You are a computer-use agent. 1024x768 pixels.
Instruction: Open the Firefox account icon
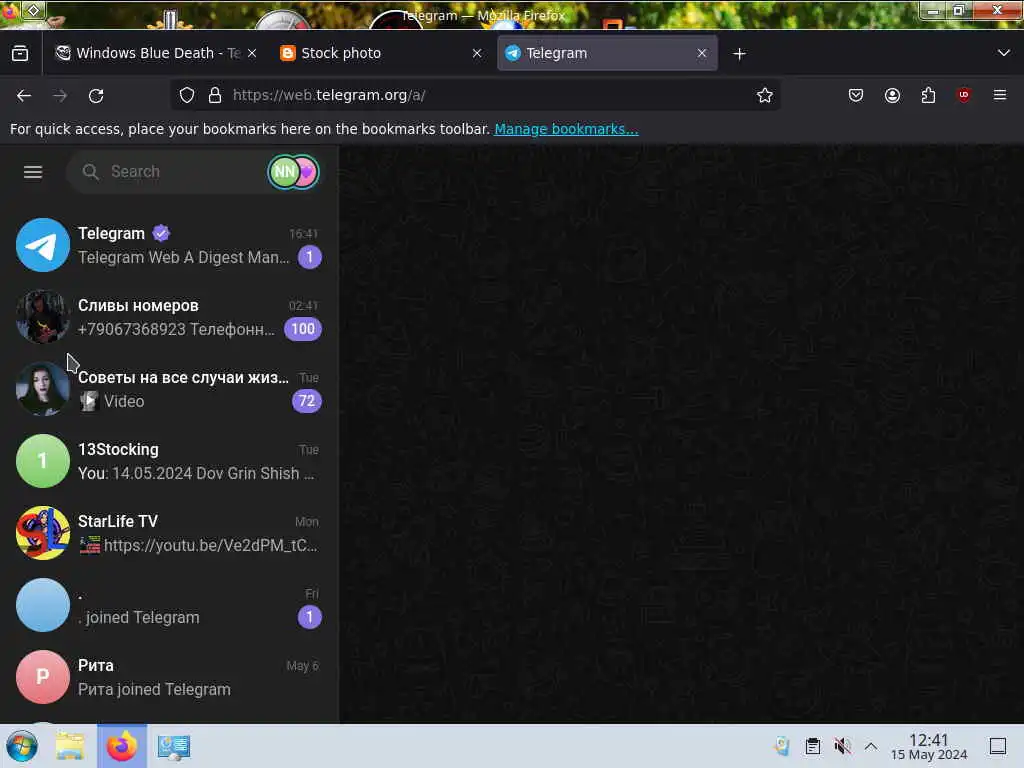coord(892,95)
